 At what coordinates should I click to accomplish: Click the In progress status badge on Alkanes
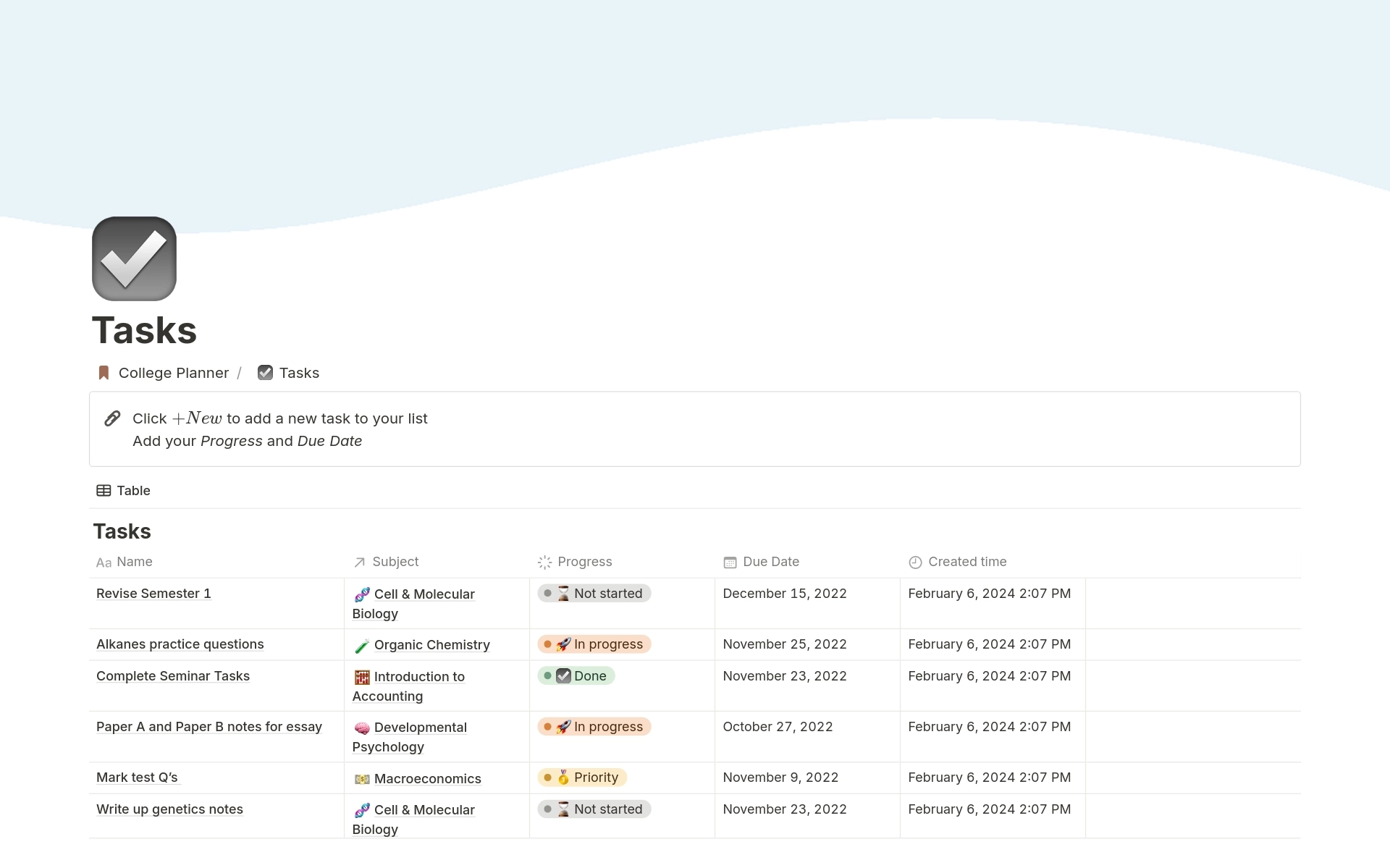592,644
